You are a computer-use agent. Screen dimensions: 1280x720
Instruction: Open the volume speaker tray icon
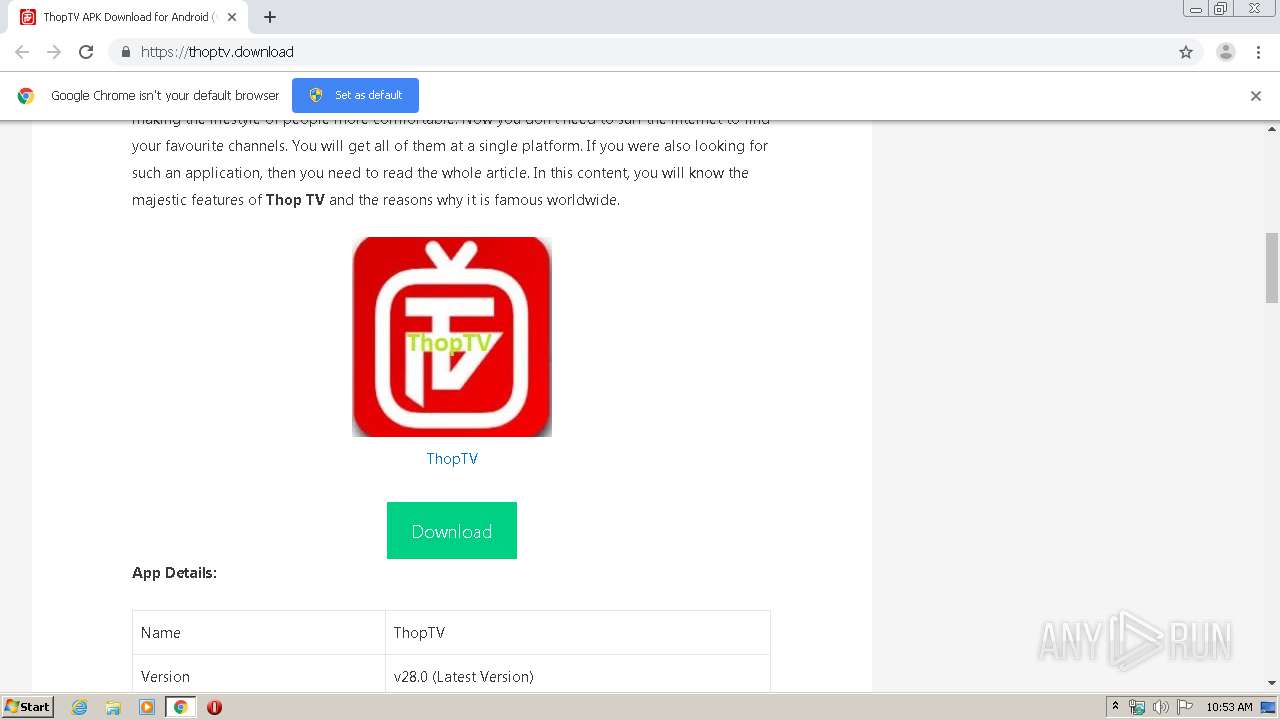click(x=1161, y=707)
